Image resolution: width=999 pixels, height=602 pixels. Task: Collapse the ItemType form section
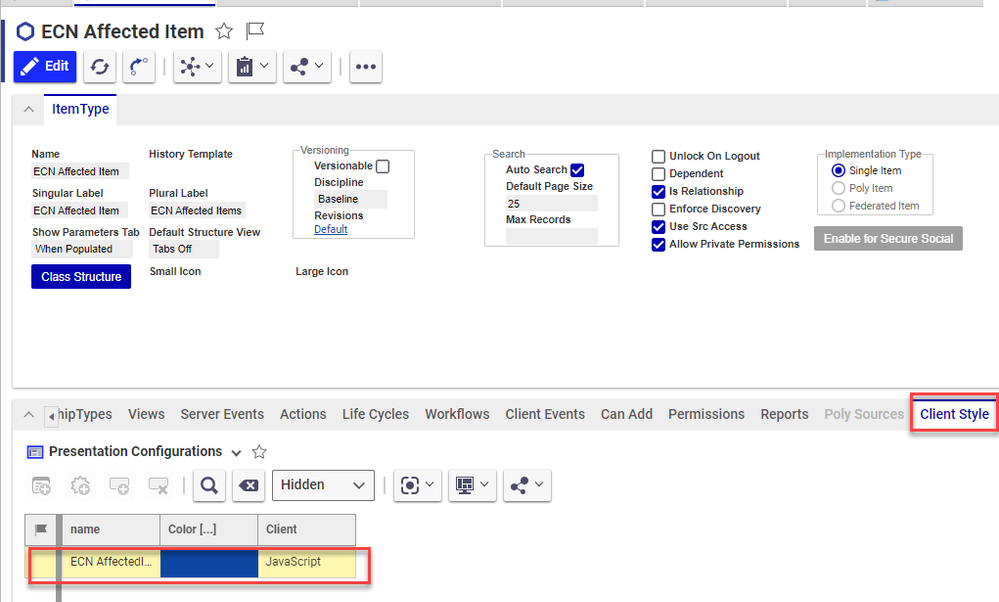28,110
